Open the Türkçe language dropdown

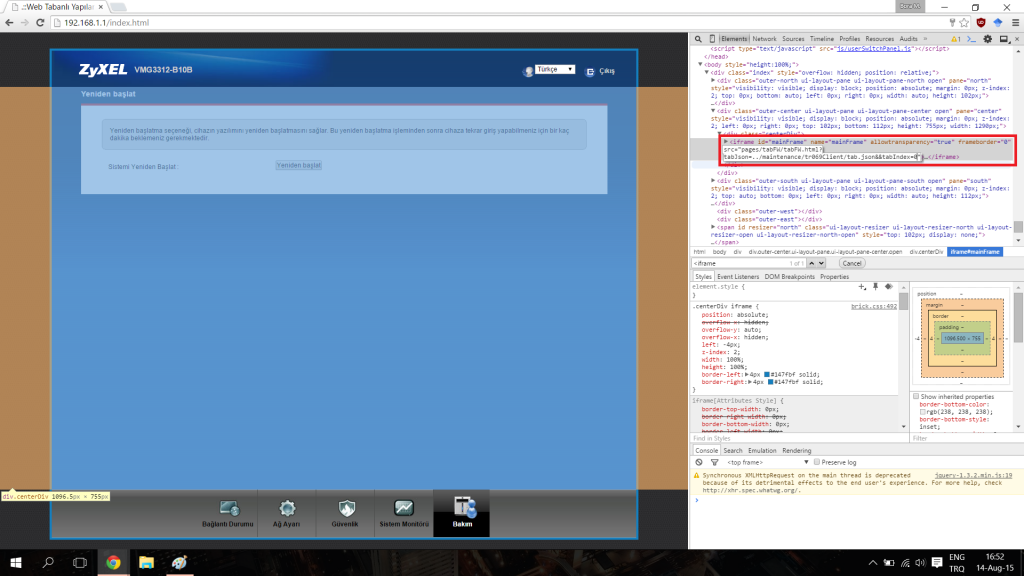(554, 70)
